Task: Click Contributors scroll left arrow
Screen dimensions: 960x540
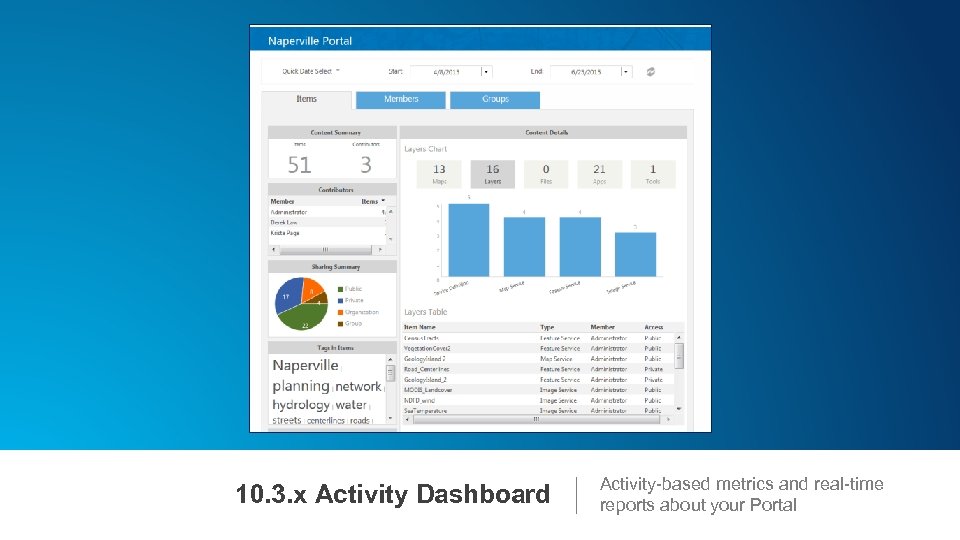Action: 274,250
